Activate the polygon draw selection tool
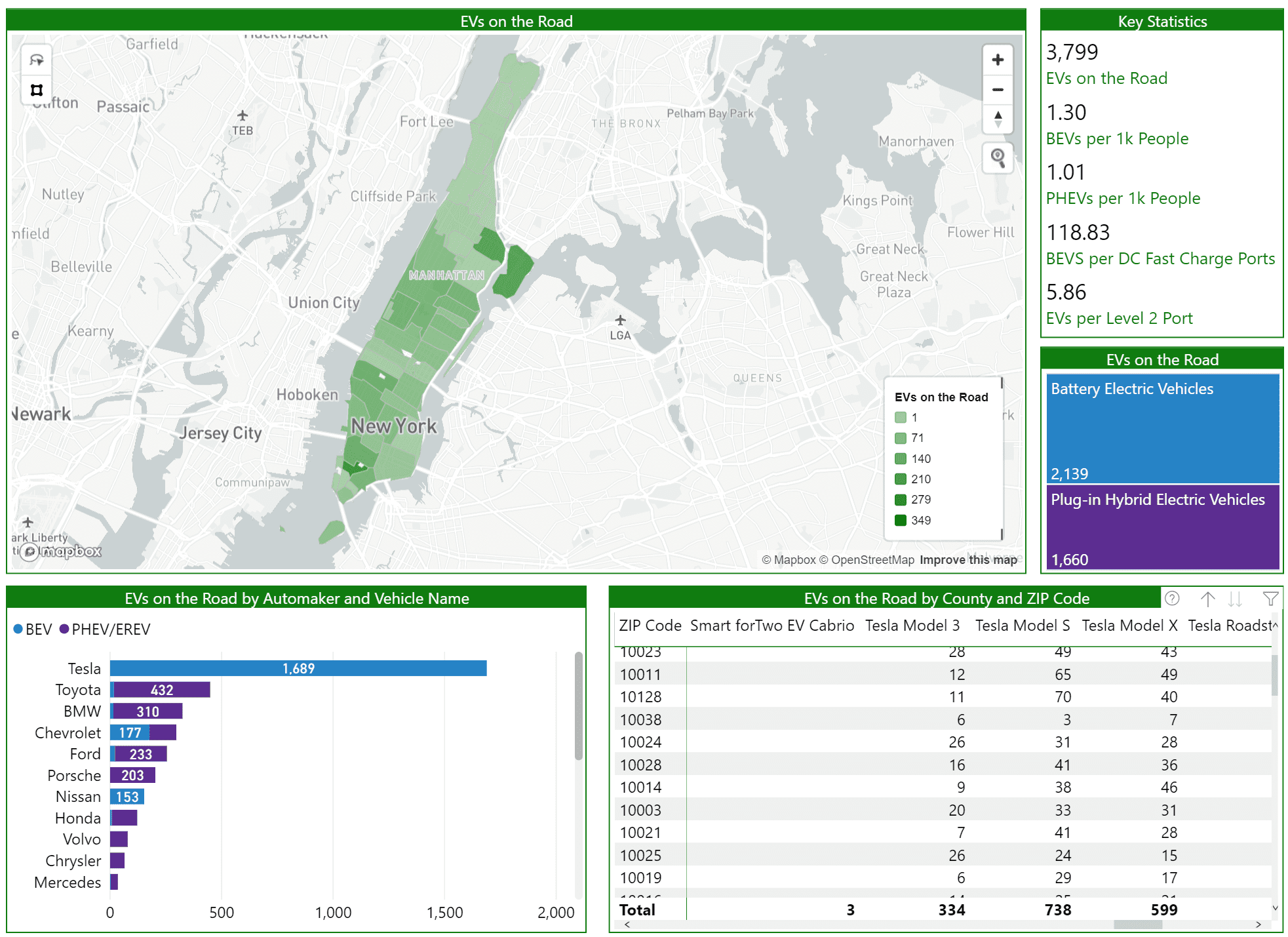 tap(37, 90)
